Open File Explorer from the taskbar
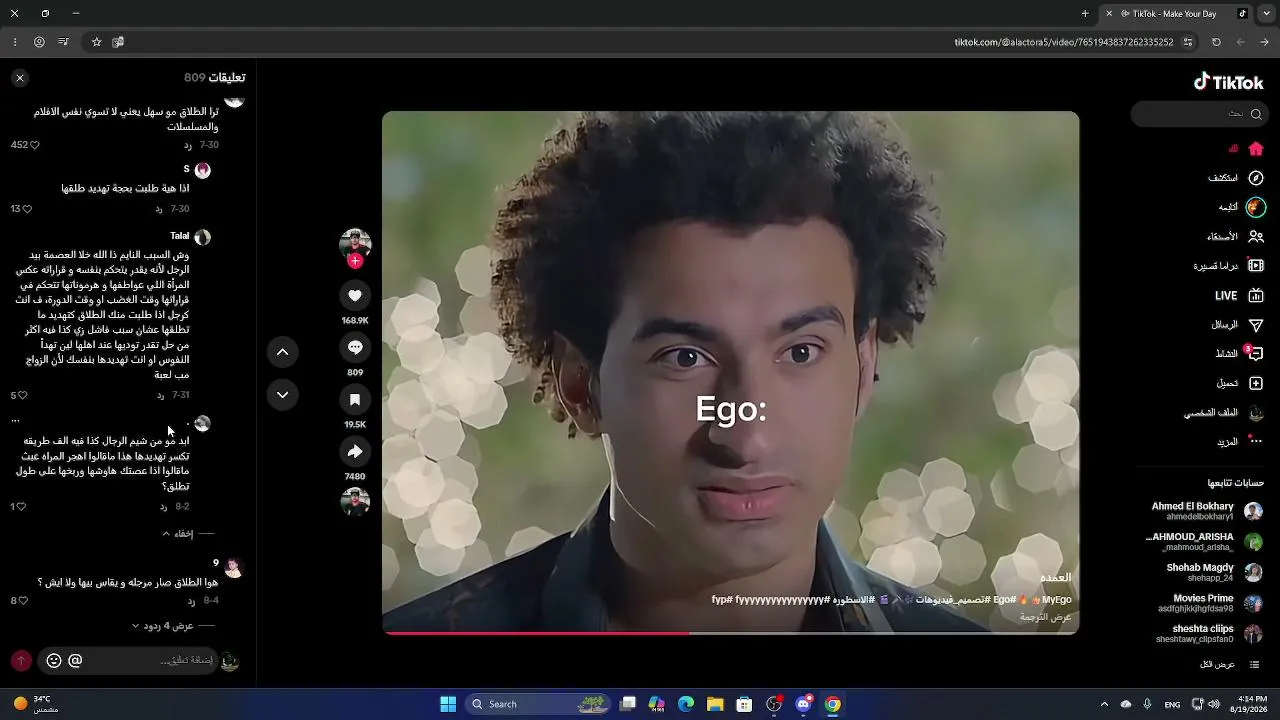The image size is (1280, 720). click(x=715, y=704)
